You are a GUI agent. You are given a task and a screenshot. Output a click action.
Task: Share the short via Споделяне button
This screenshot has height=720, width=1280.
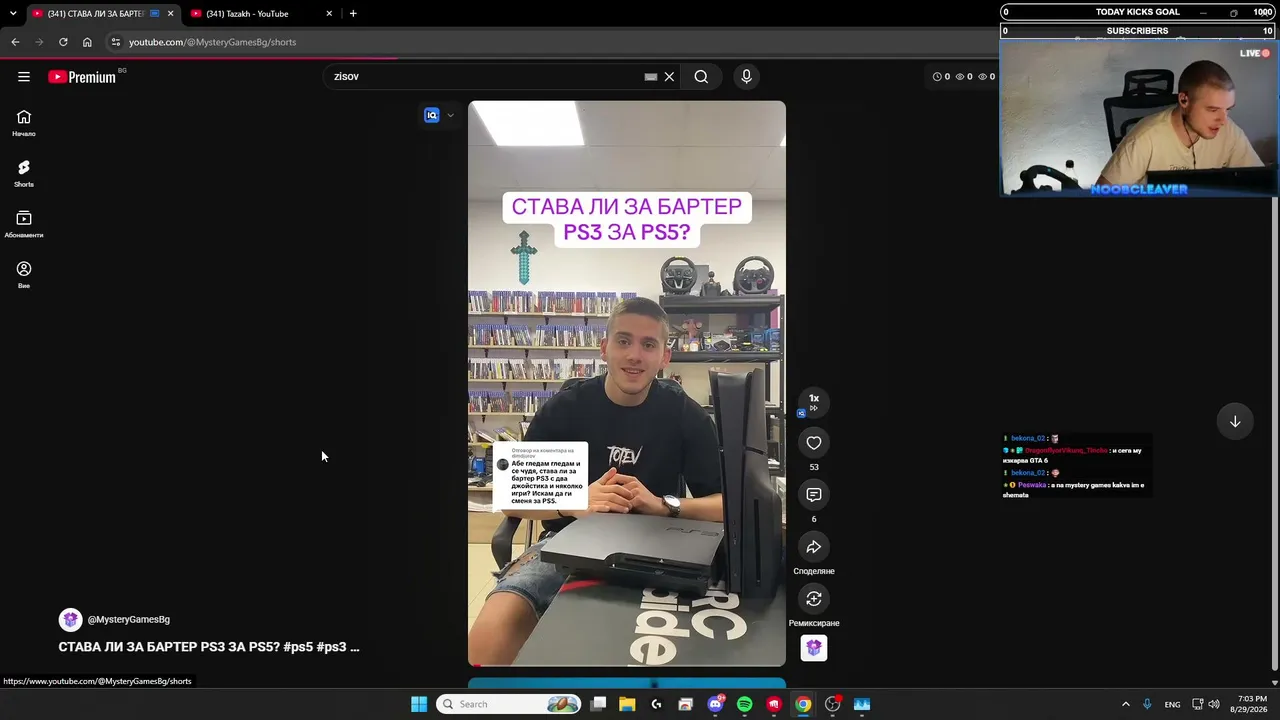(x=814, y=547)
